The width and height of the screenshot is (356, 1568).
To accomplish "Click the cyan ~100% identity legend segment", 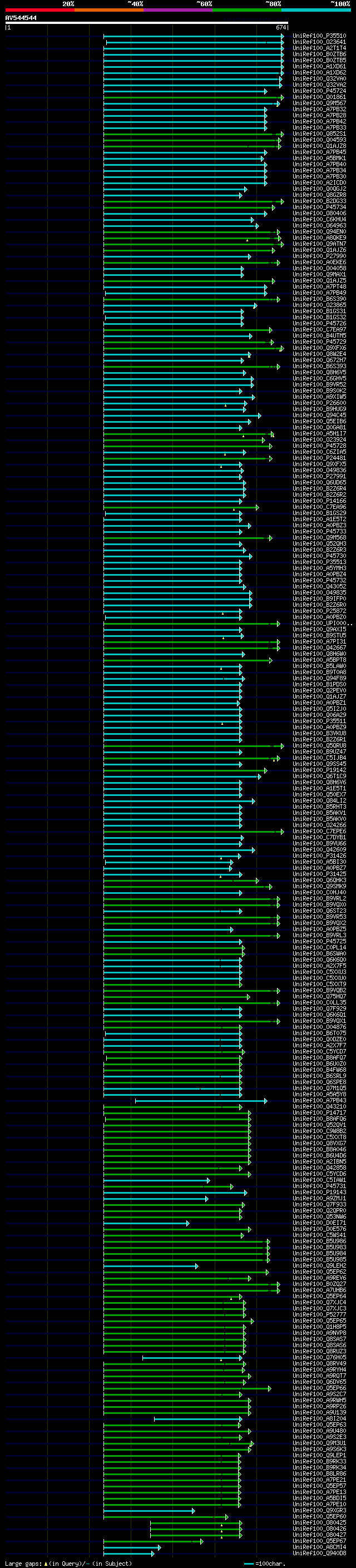I will click(316, 10).
